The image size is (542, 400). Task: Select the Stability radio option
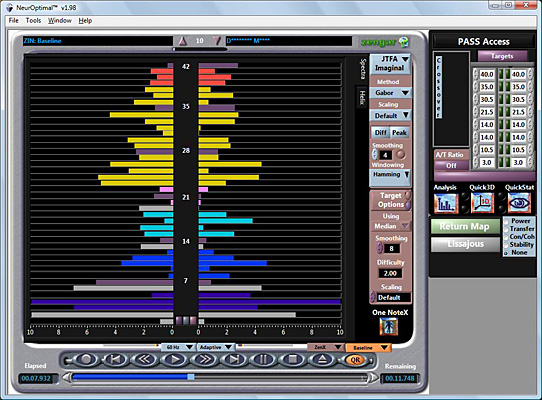pyautogui.click(x=506, y=245)
